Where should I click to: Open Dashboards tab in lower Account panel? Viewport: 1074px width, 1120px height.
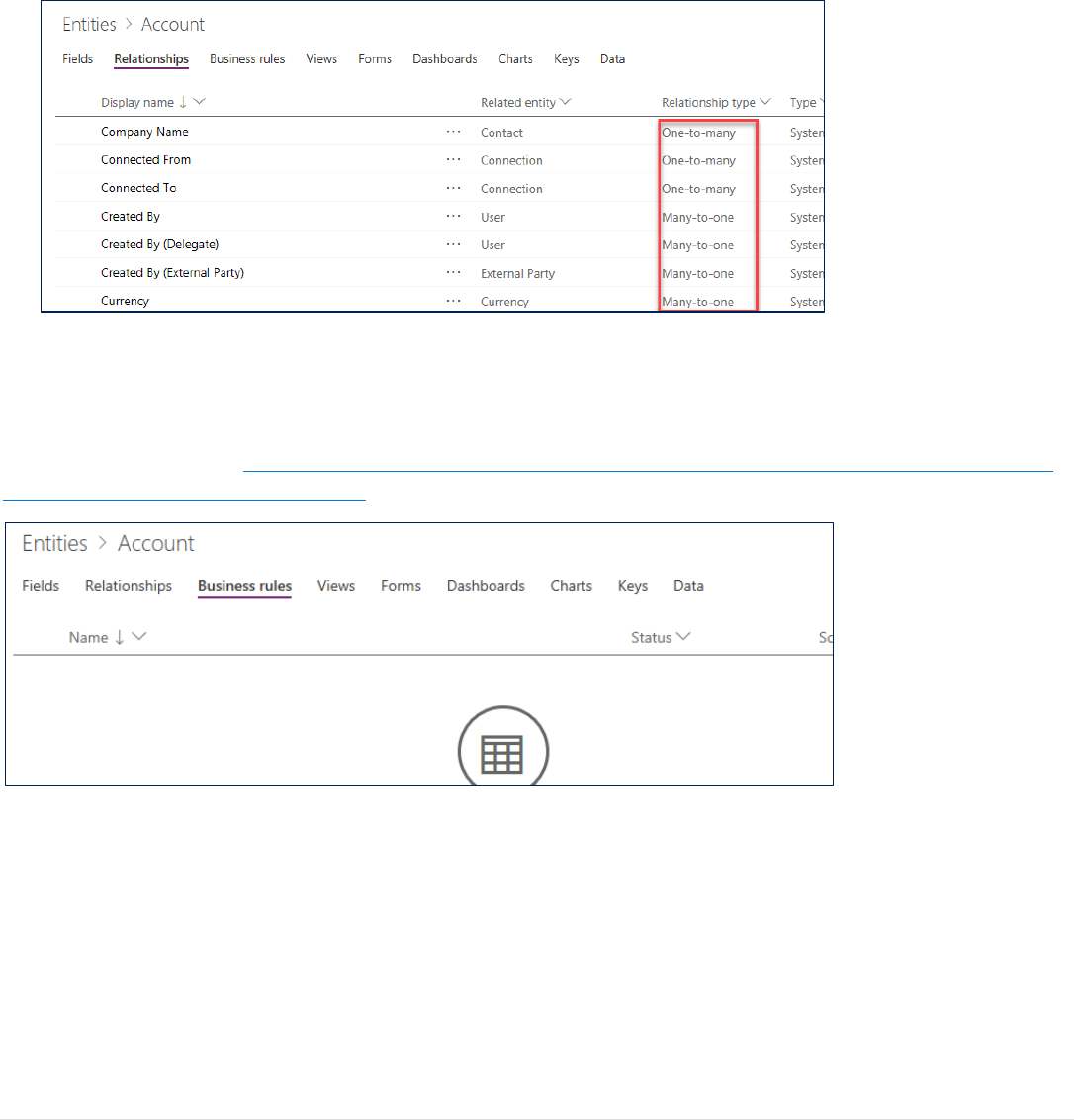pyautogui.click(x=486, y=586)
